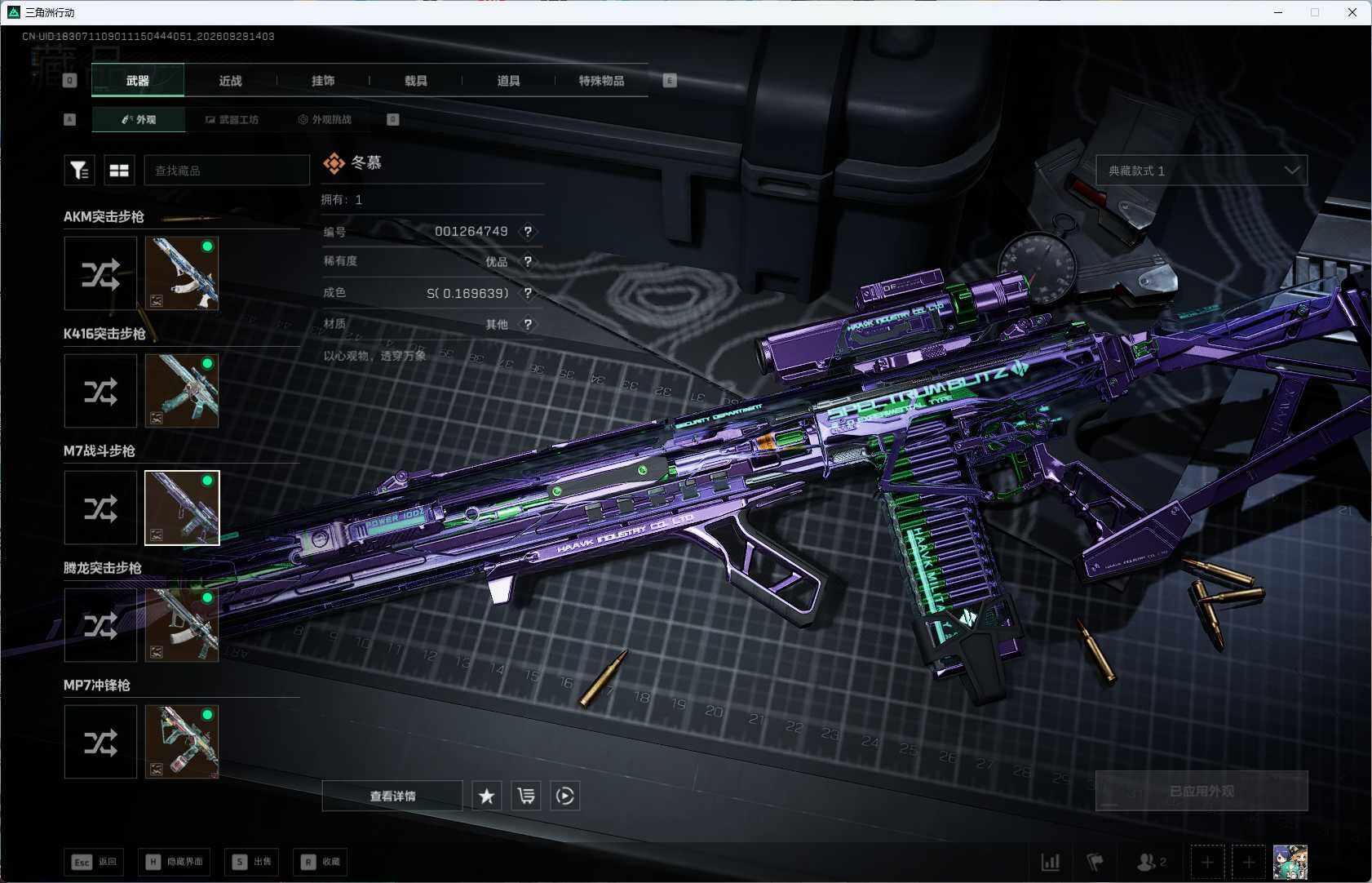Click the AKM突击步枪 category heading

104,216
